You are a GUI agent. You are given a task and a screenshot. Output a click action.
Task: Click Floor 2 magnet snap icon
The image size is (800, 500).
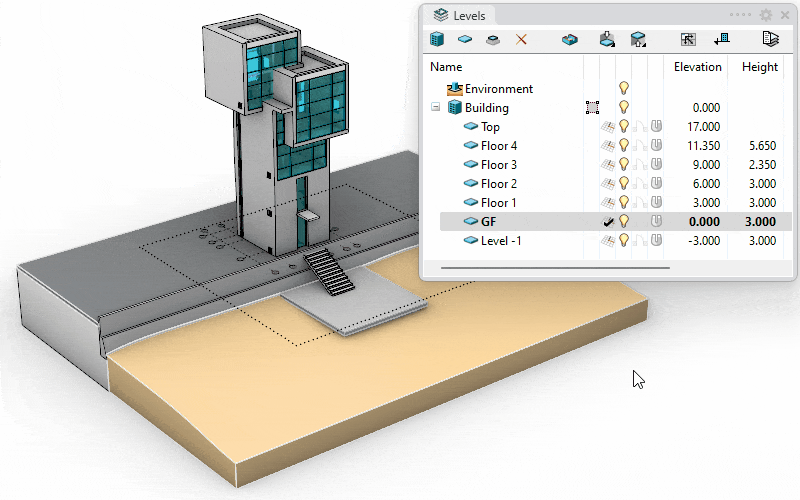[656, 183]
